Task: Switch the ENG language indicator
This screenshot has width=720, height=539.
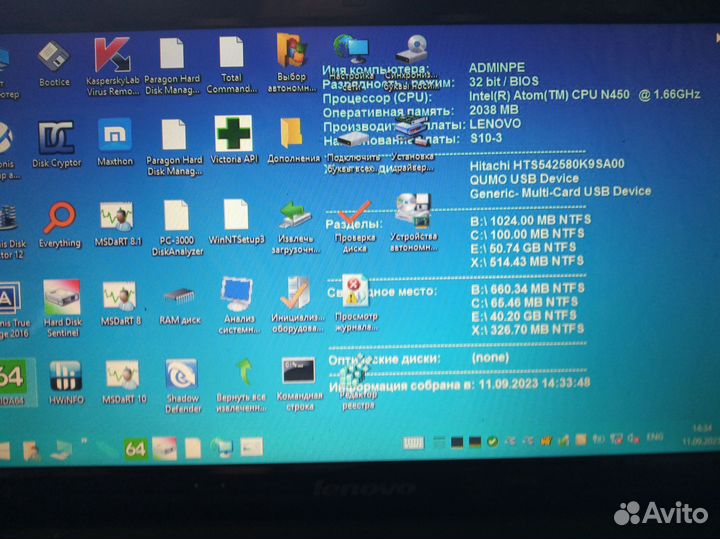Action: click(654, 437)
